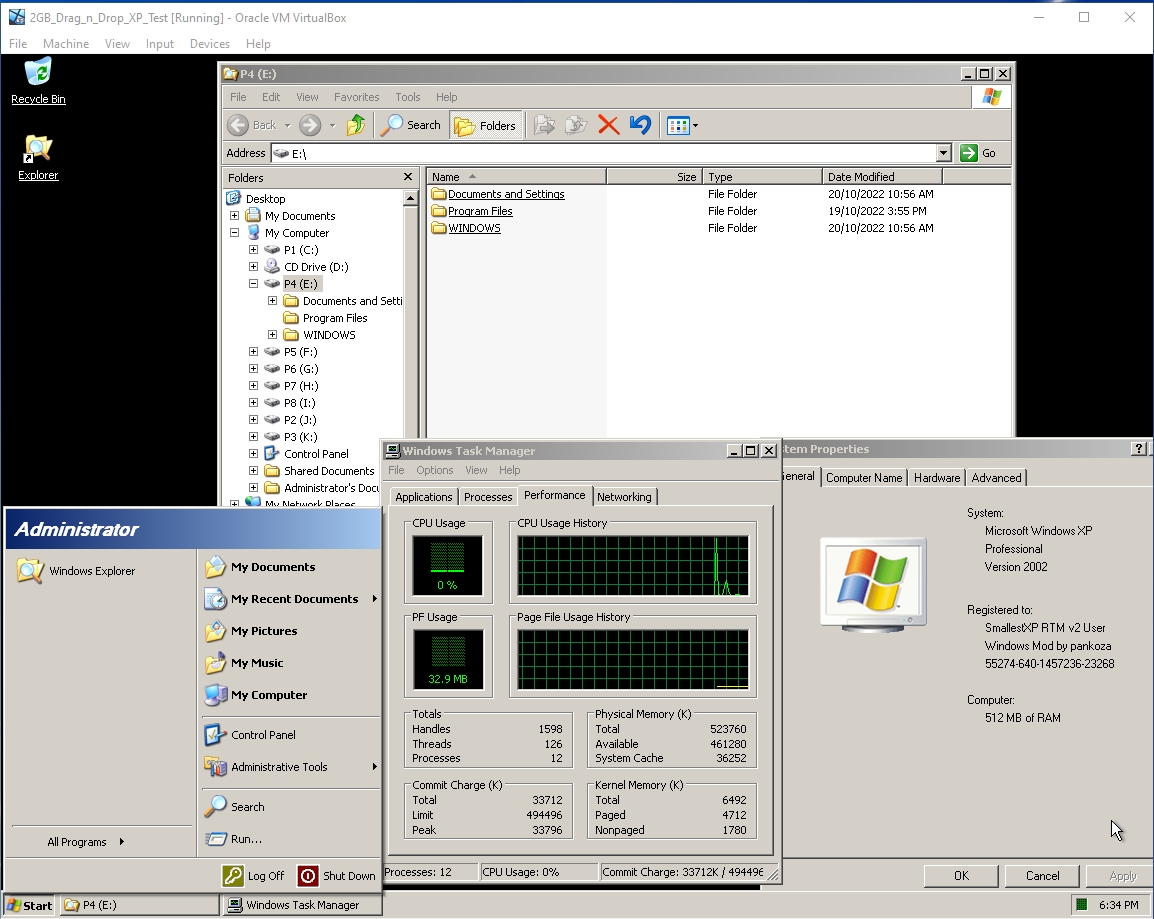Open Explorer View menu
Viewport: 1154px width, 919px height.
coord(307,97)
